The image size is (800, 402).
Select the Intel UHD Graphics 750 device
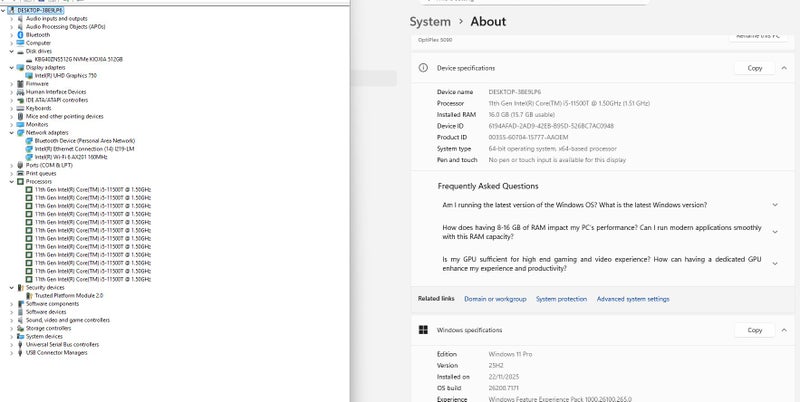click(x=66, y=75)
